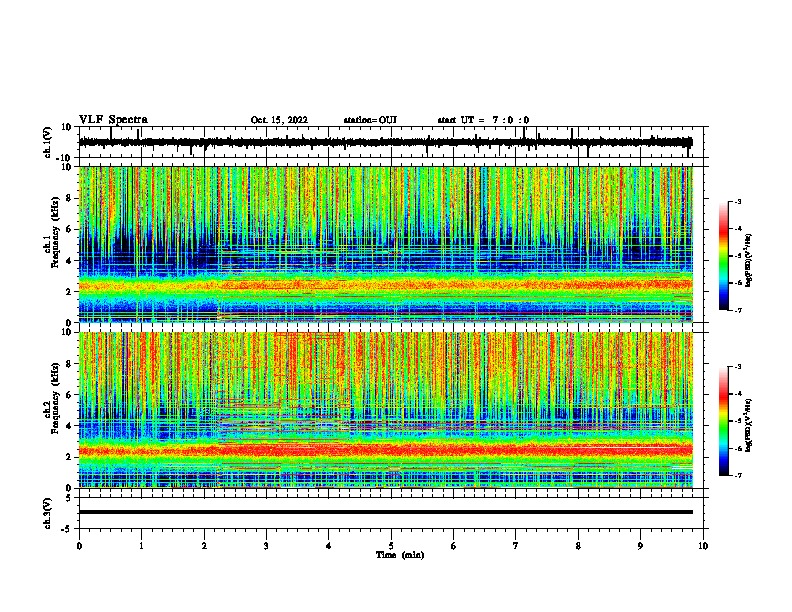Viewport: 792px width, 612px height.
Task: Click the 'start UT = 7:0:0' text
Action: point(483,120)
